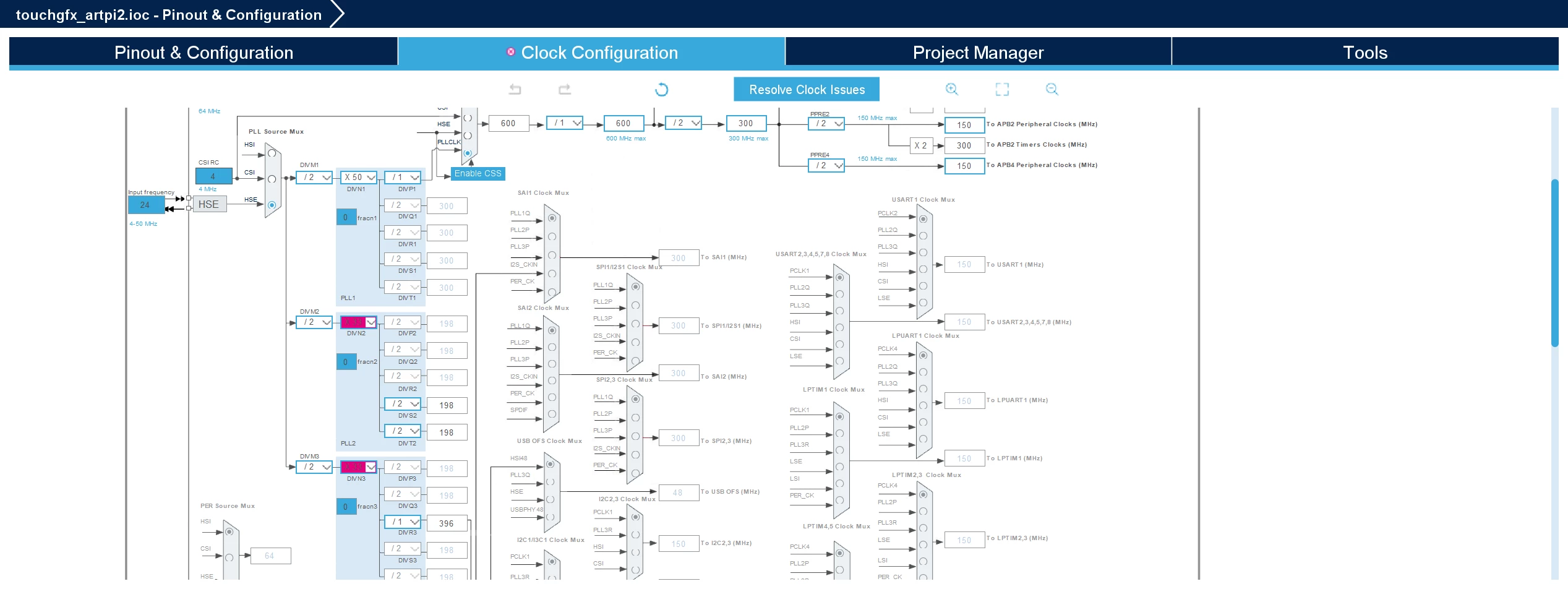This screenshot has height=589, width=1568.
Task: Select PCLK4 in the LPUART1 Clock Mux
Action: click(x=923, y=355)
